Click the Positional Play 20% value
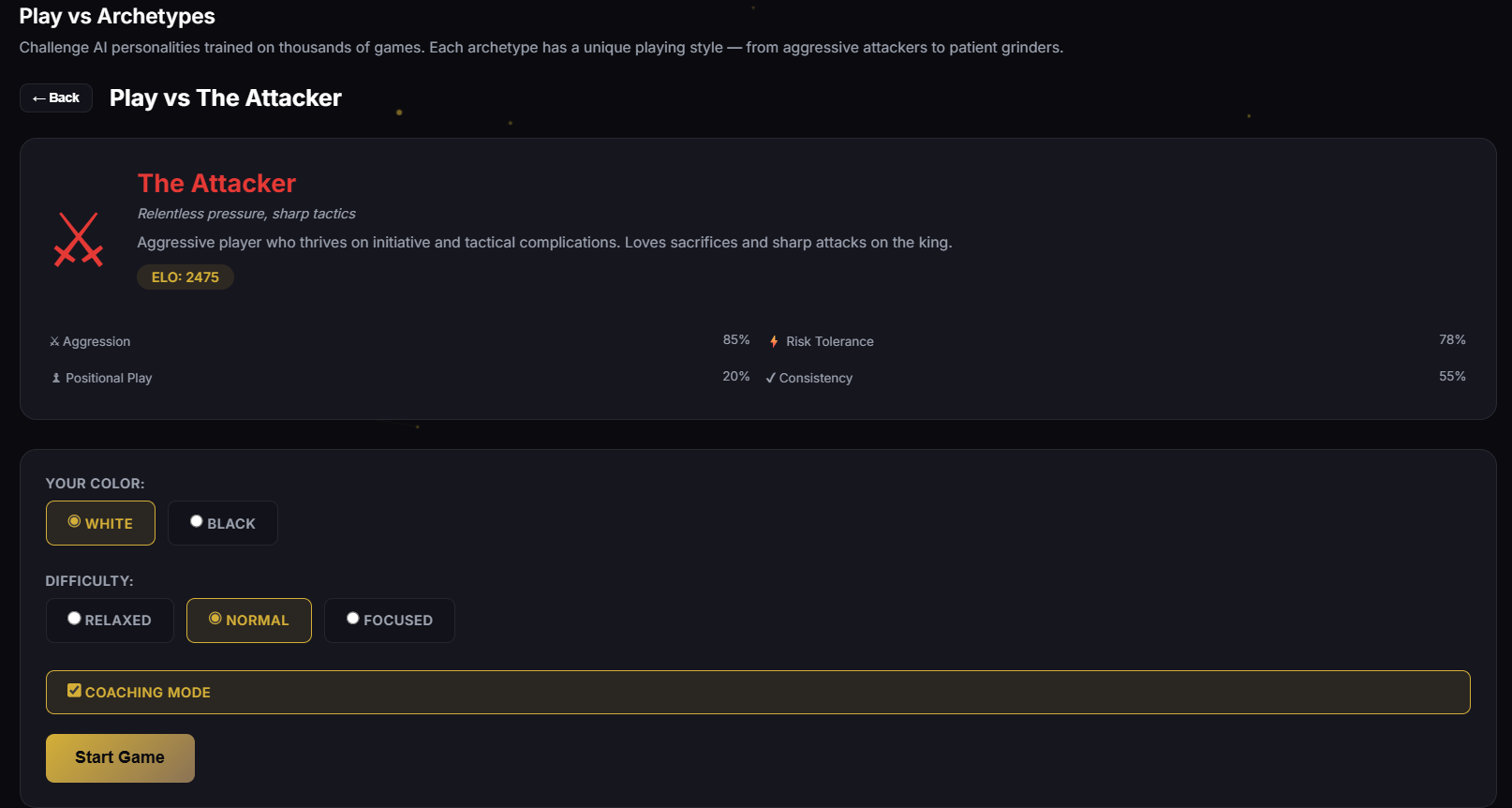The image size is (1512, 808). tap(736, 376)
